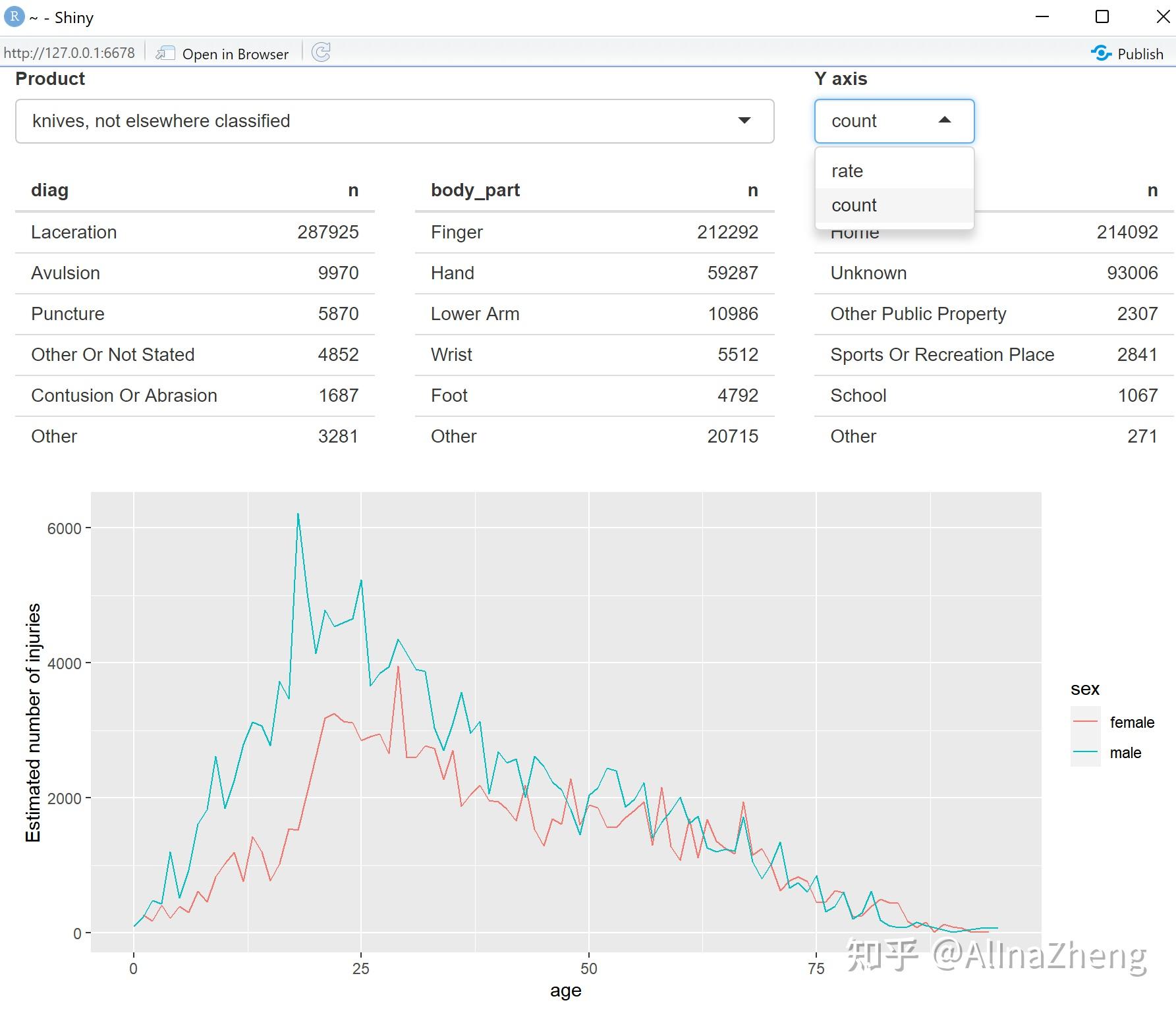Viewport: 1176px width, 1009px height.
Task: Click Avulsion row in diag table
Action: point(195,273)
